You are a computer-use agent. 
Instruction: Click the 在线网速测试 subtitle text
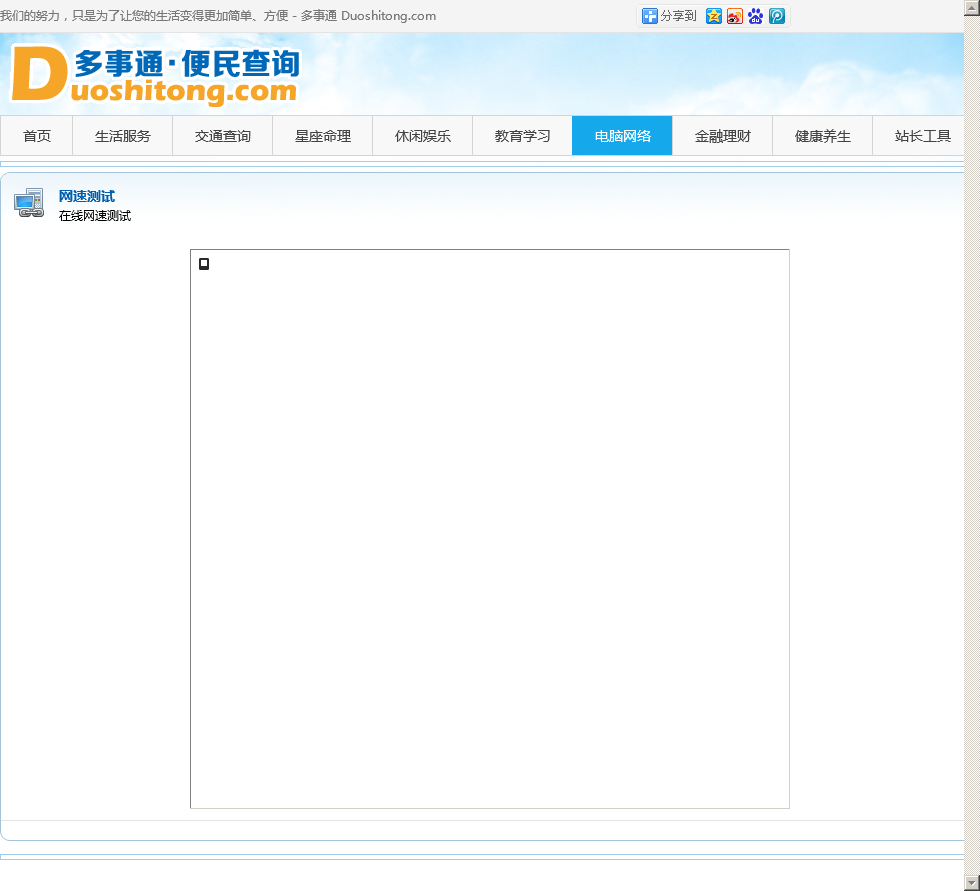(95, 216)
